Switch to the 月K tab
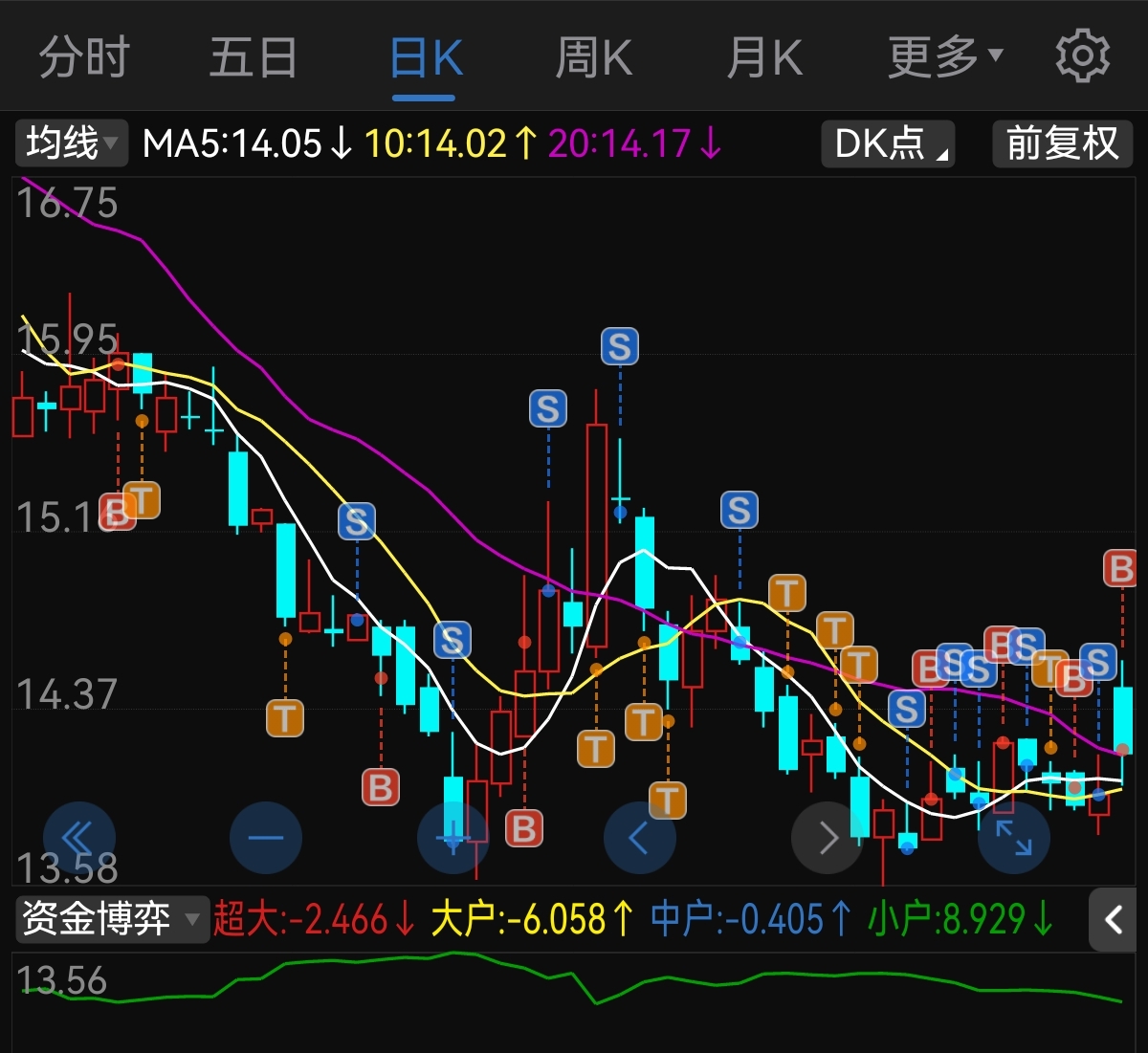 click(764, 57)
